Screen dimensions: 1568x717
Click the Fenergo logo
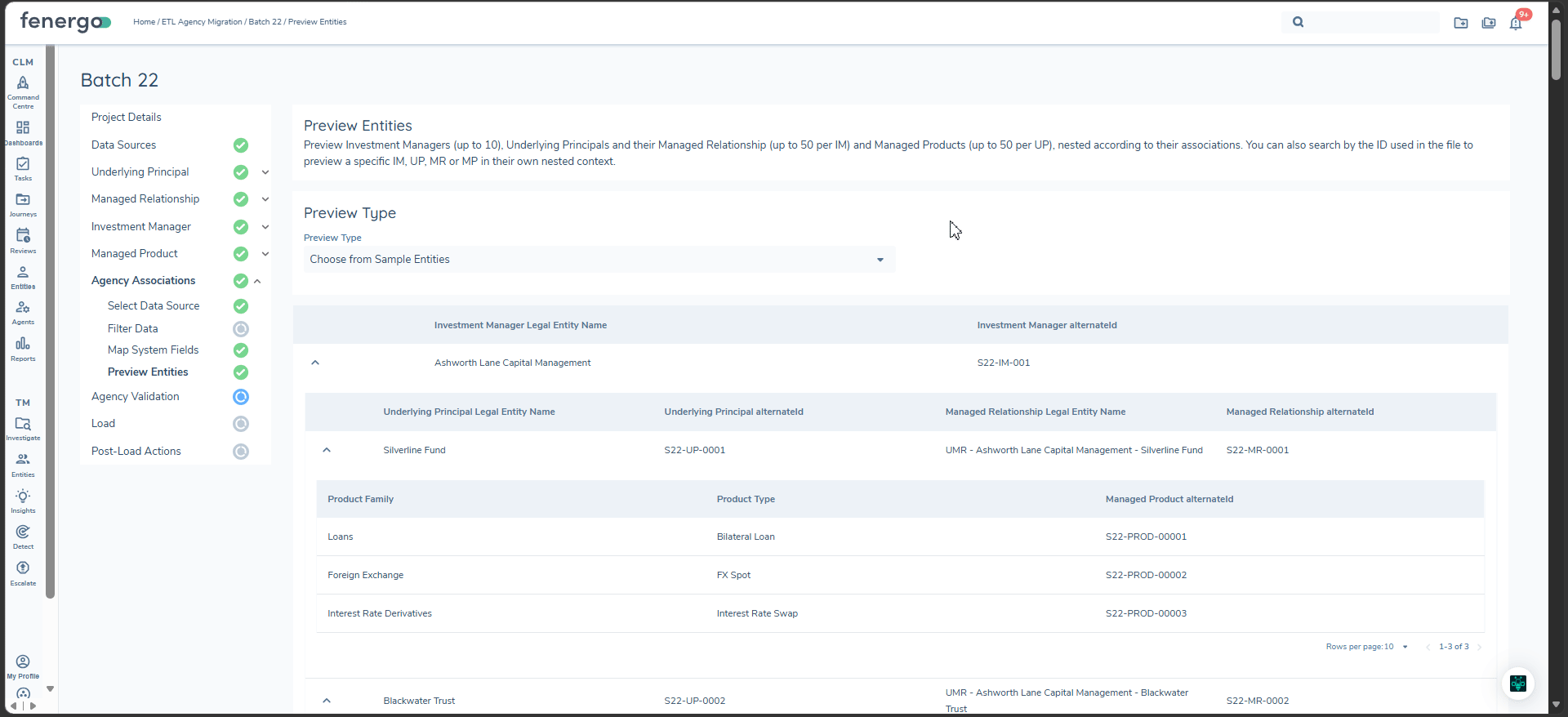tap(65, 22)
